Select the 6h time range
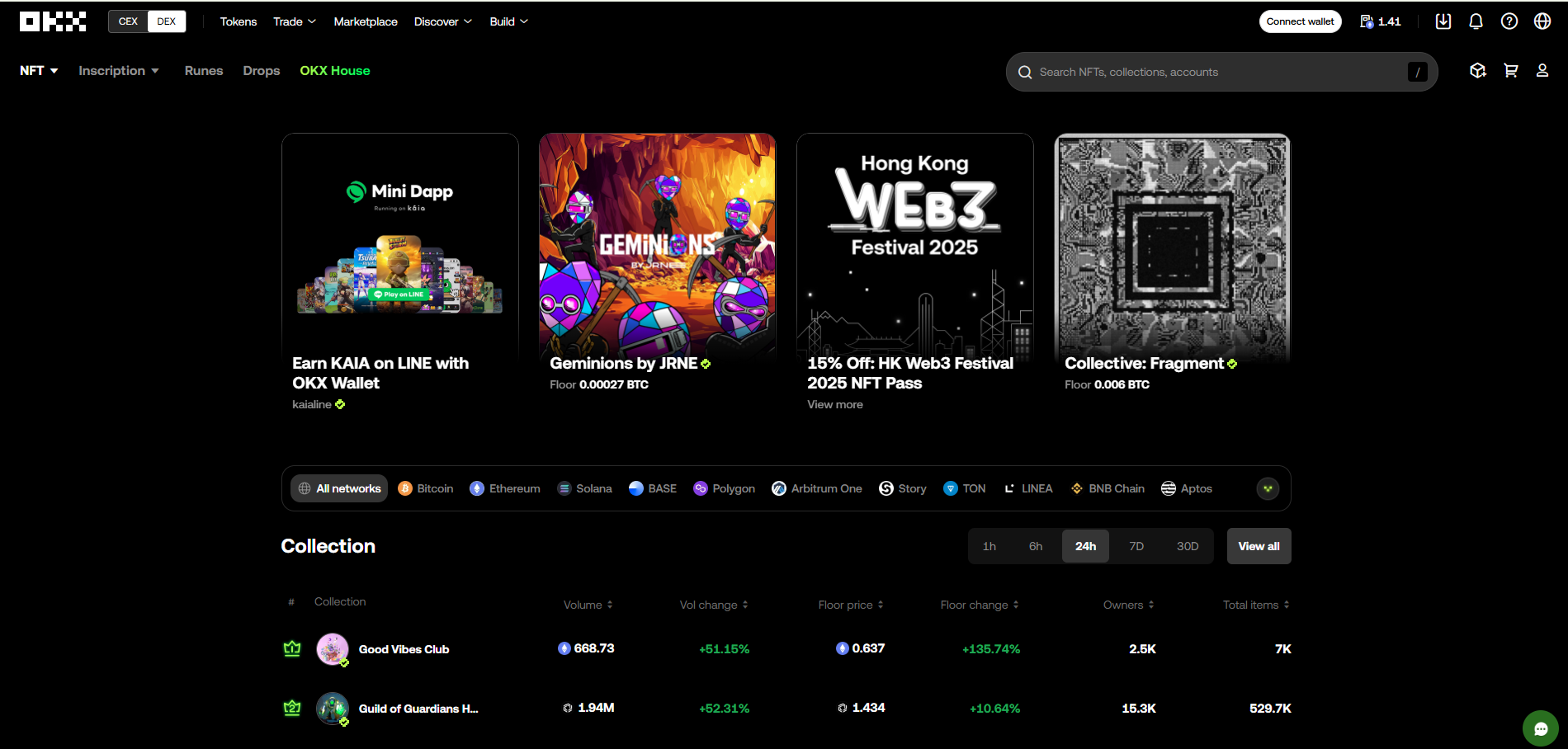 [1036, 546]
